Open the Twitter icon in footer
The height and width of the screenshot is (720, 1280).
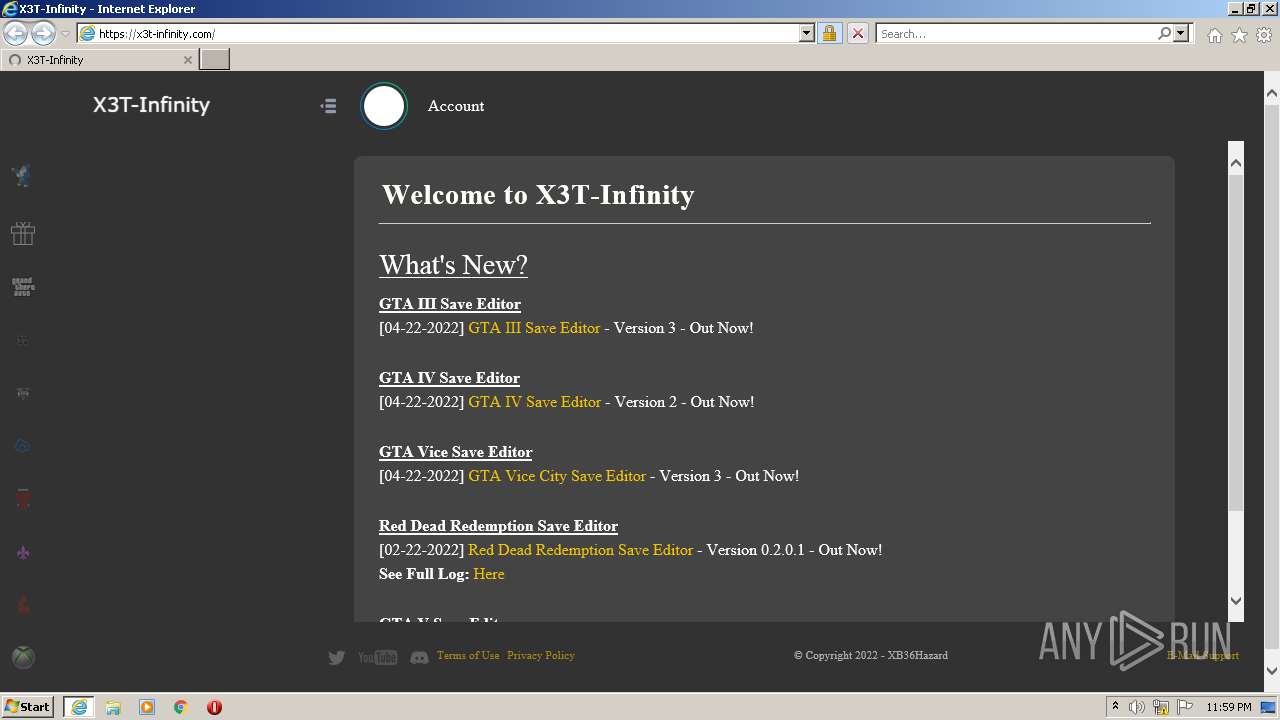[x=337, y=657]
